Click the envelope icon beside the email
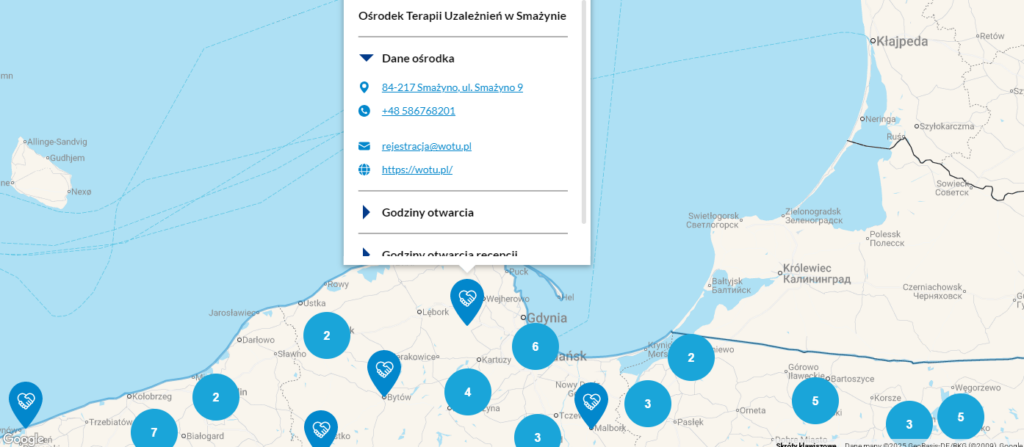1024x447 pixels. tap(364, 146)
